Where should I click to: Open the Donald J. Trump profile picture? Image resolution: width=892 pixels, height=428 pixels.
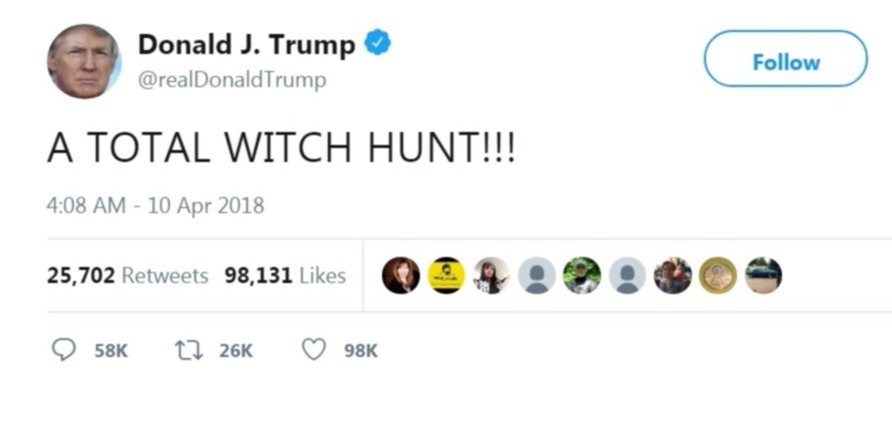[84, 61]
